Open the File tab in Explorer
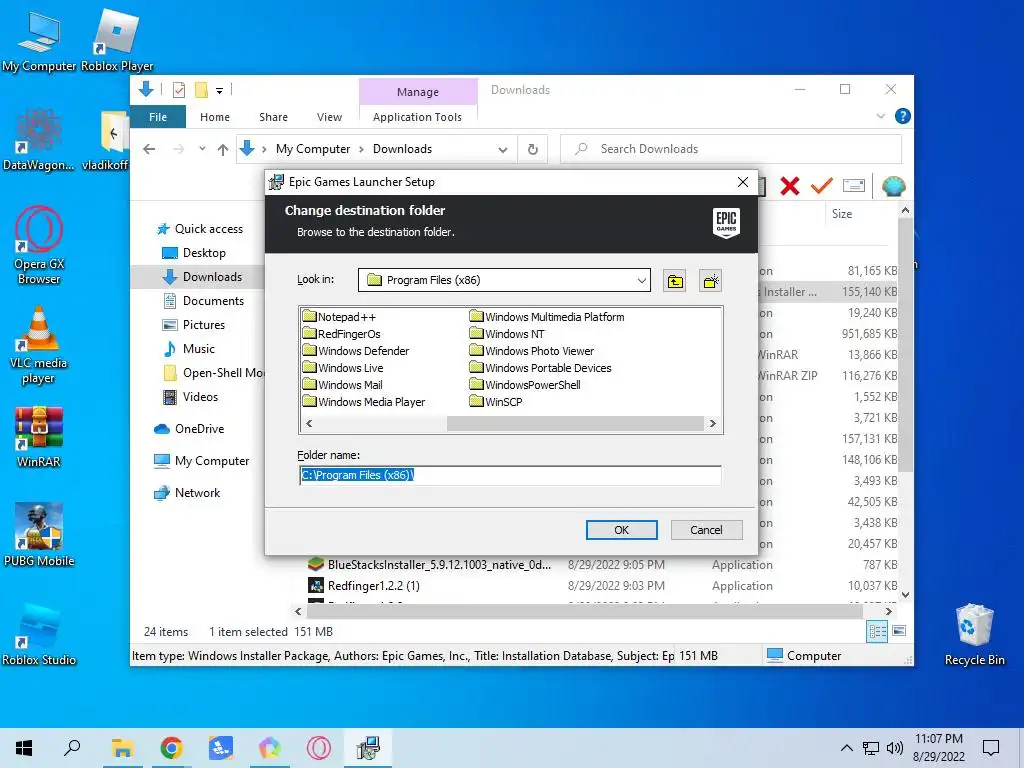Image resolution: width=1024 pixels, height=768 pixels. tap(158, 117)
